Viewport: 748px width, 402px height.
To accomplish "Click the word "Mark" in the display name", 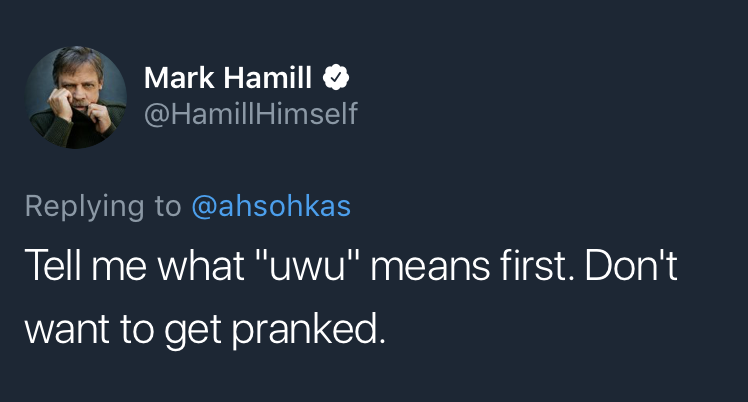I will (x=178, y=76).
